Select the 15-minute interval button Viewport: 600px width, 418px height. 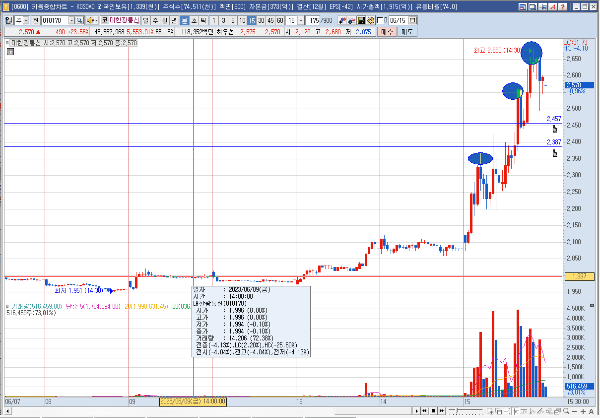pos(251,20)
